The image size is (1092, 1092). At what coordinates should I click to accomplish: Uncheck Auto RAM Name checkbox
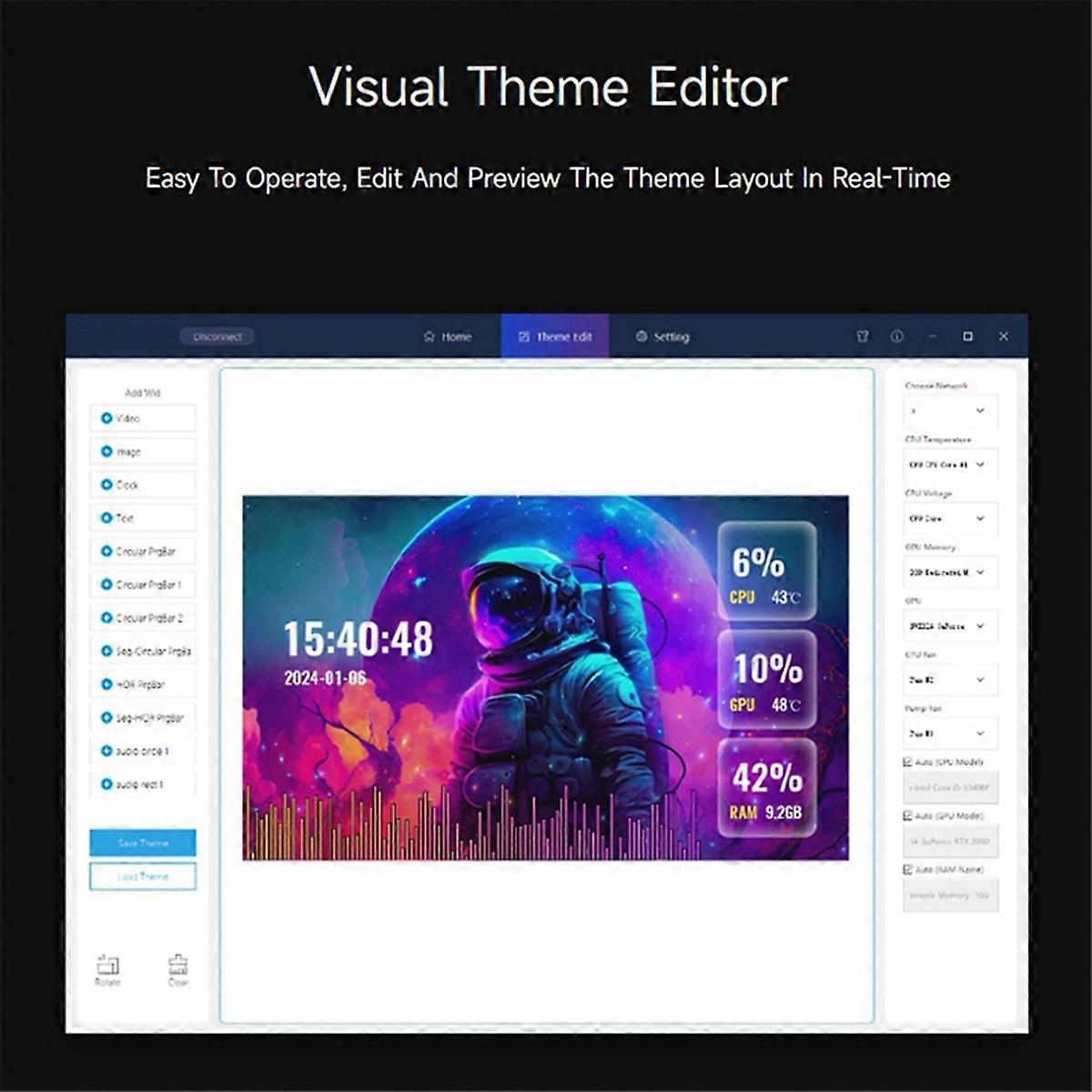[x=907, y=870]
